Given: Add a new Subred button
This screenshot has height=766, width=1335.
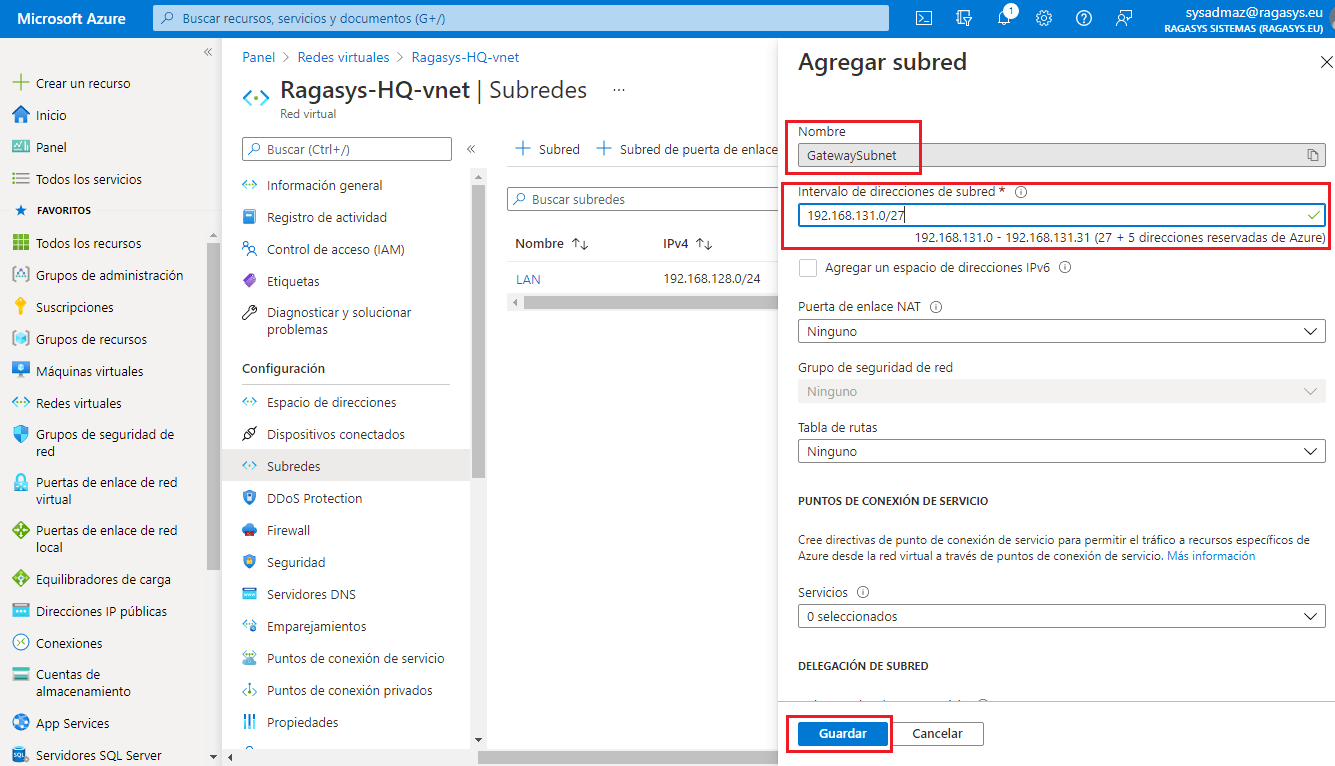Looking at the screenshot, I should pyautogui.click(x=547, y=149).
